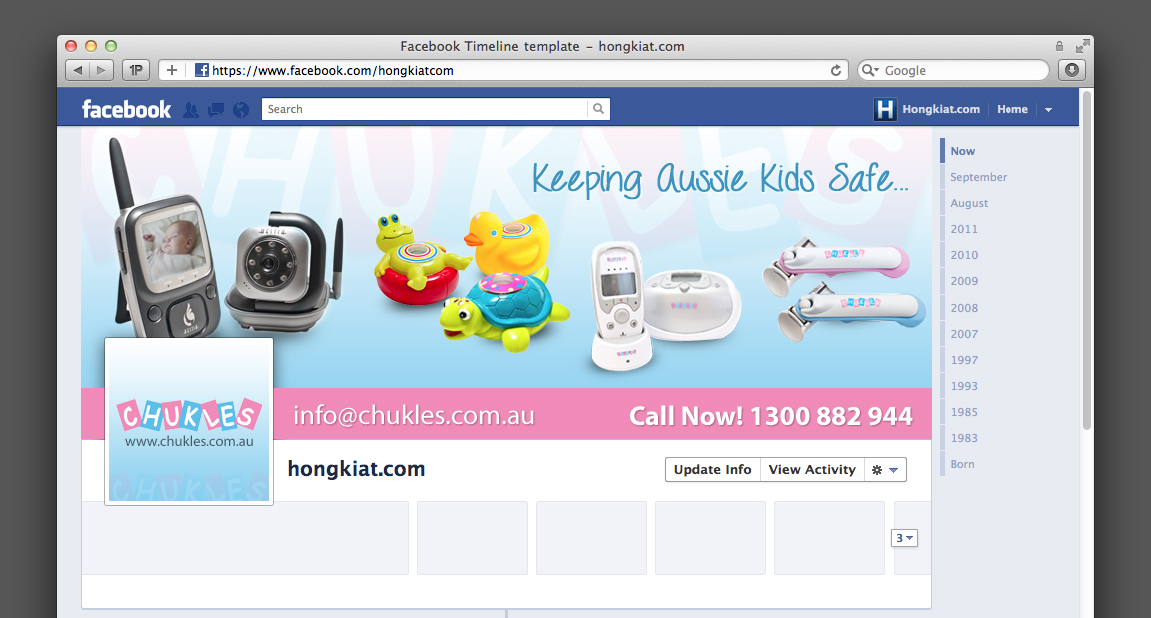1151x618 pixels.
Task: Click the info@chukles.com.au email text
Action: pos(413,415)
